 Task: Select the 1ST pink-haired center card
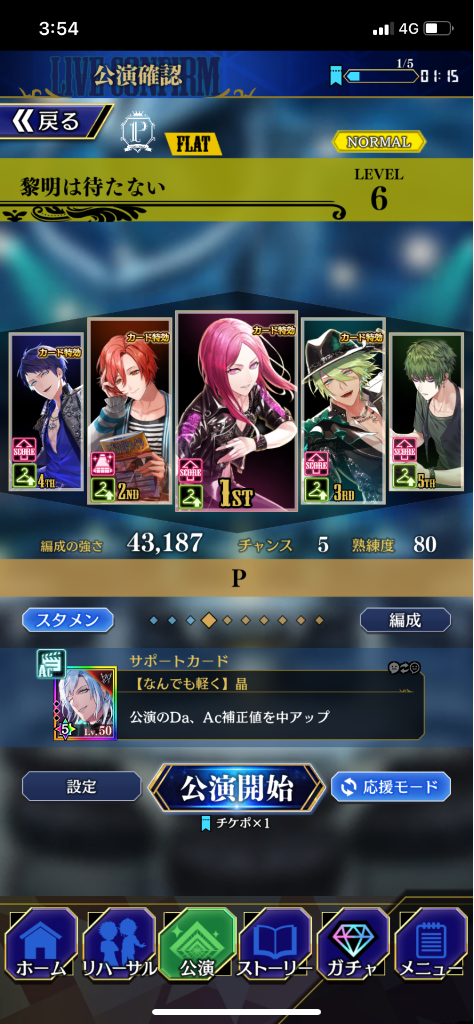click(x=236, y=411)
